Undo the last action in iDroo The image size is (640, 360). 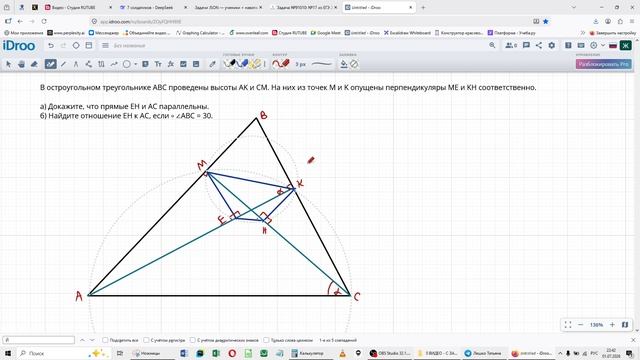pyautogui.click(x=51, y=45)
